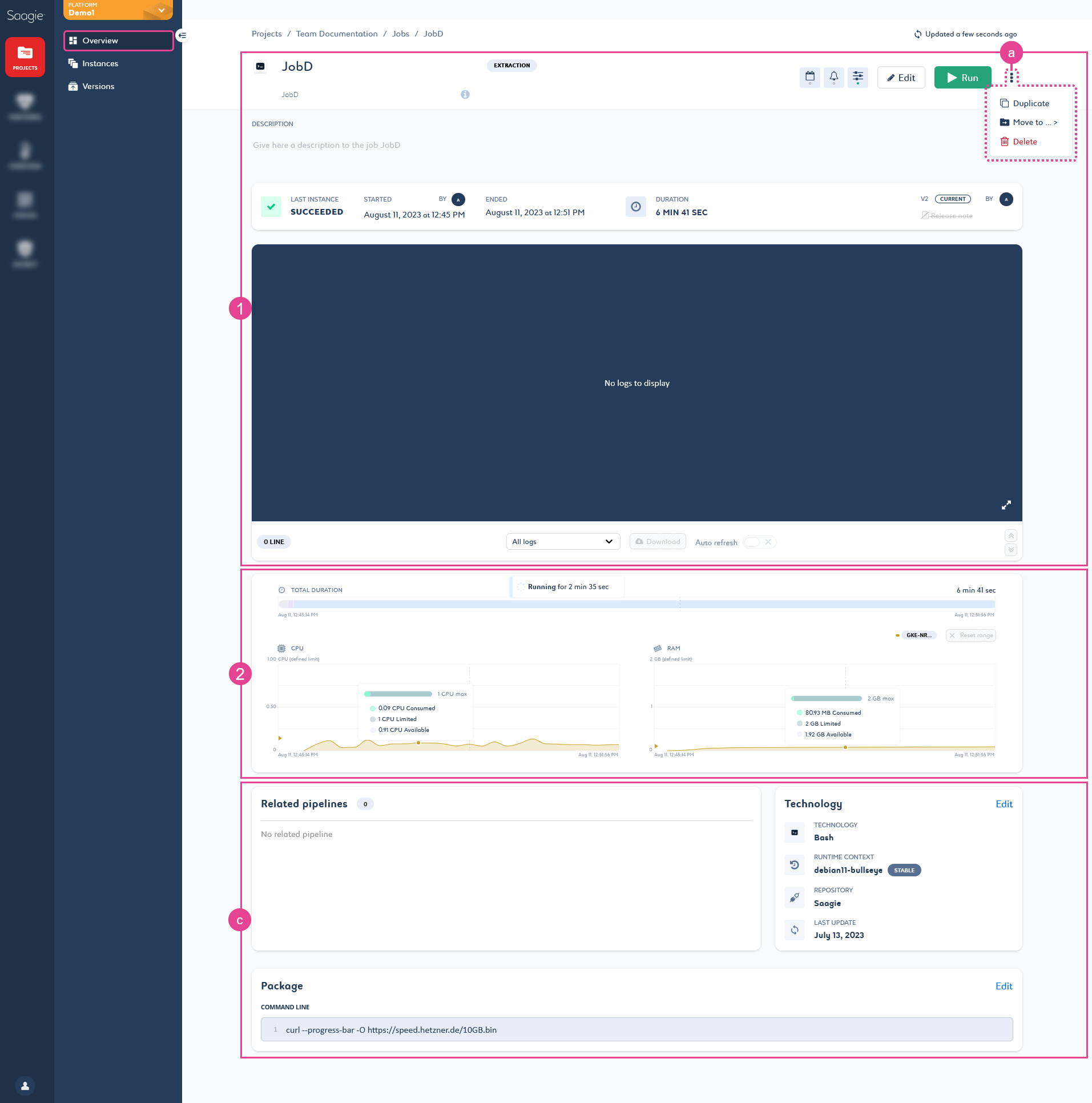Click the Saagie logo
Screen dimensions: 1092x1103
tap(25, 15)
